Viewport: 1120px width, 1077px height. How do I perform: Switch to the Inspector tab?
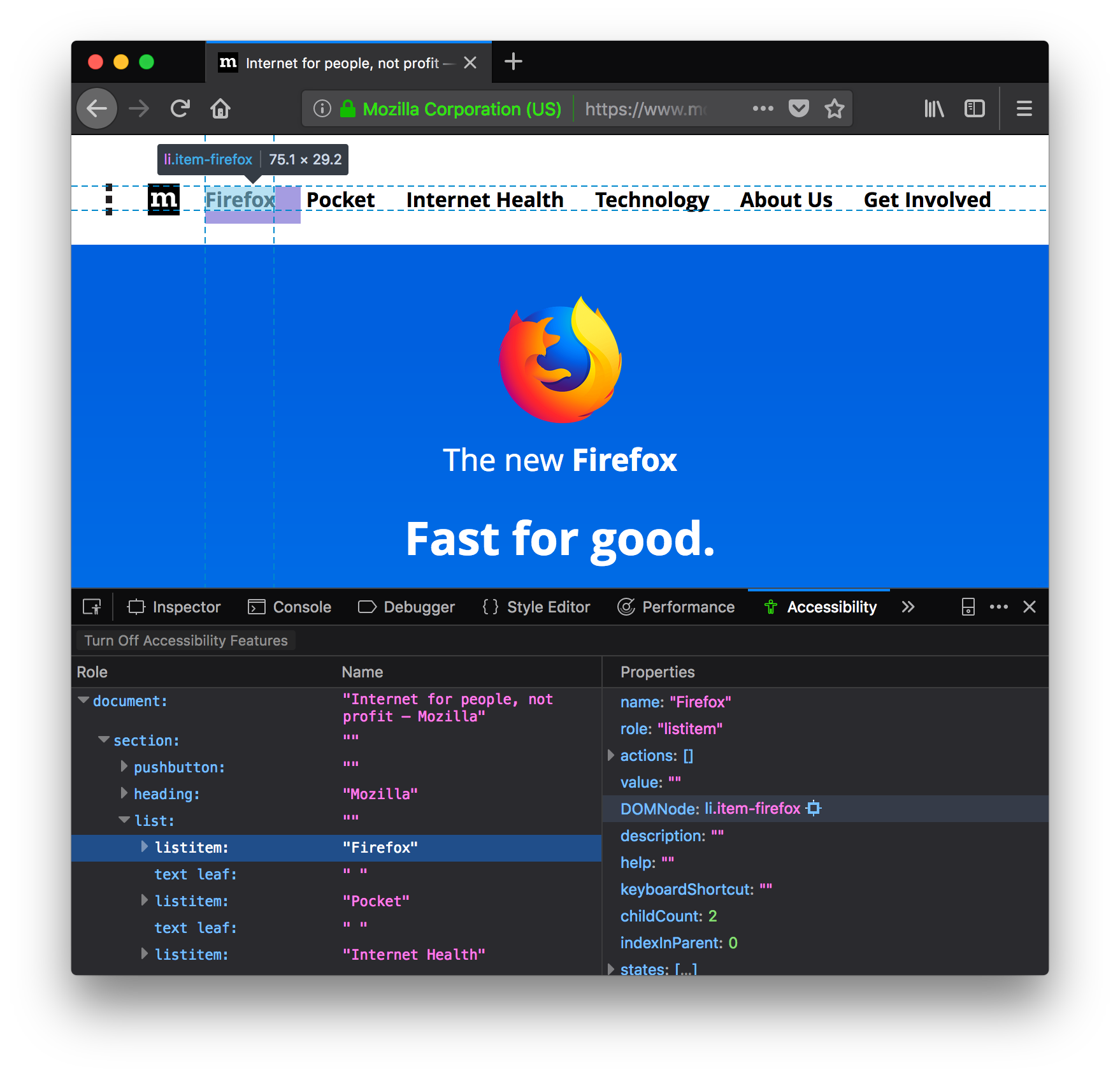click(174, 607)
